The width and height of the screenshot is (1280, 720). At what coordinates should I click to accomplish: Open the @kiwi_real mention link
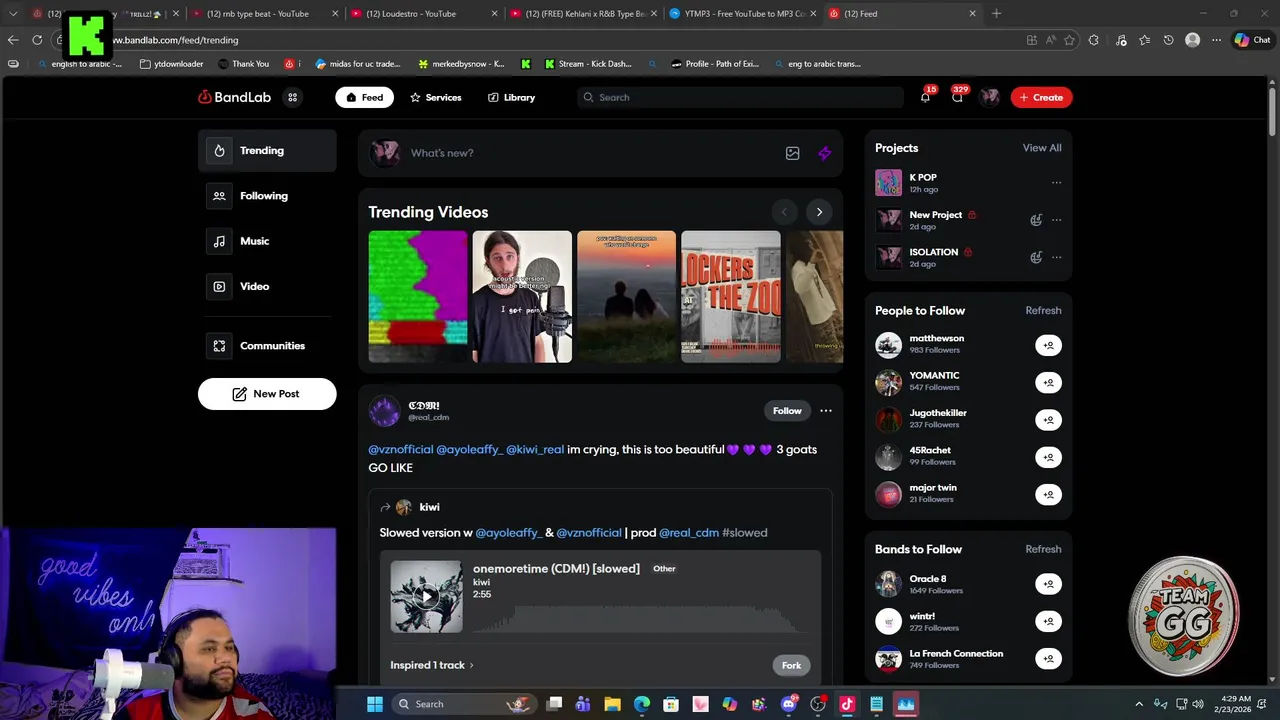(535, 449)
